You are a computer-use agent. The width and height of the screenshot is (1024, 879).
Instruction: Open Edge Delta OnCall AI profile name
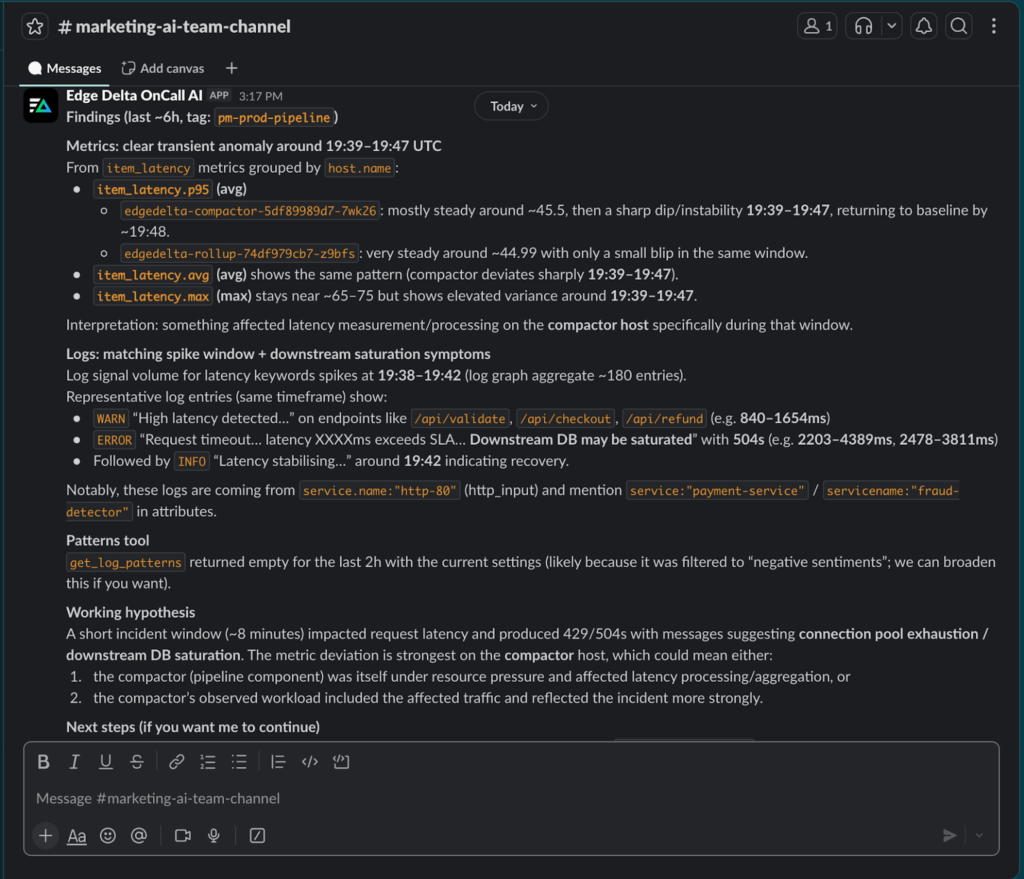tap(134, 95)
